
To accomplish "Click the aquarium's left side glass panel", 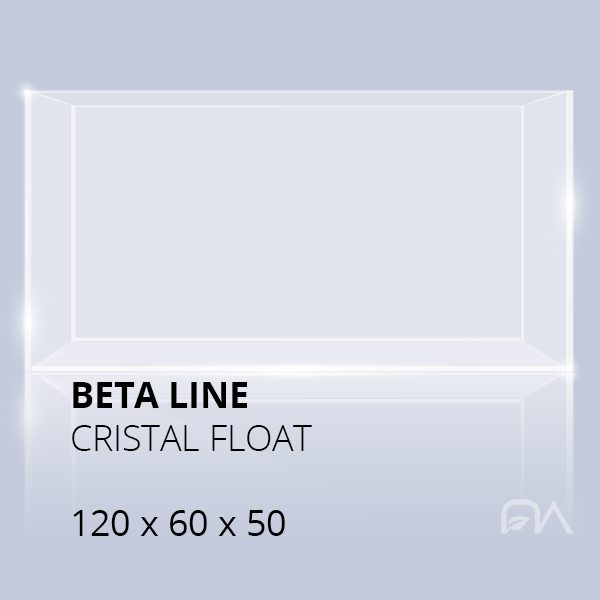I will coord(50,225).
